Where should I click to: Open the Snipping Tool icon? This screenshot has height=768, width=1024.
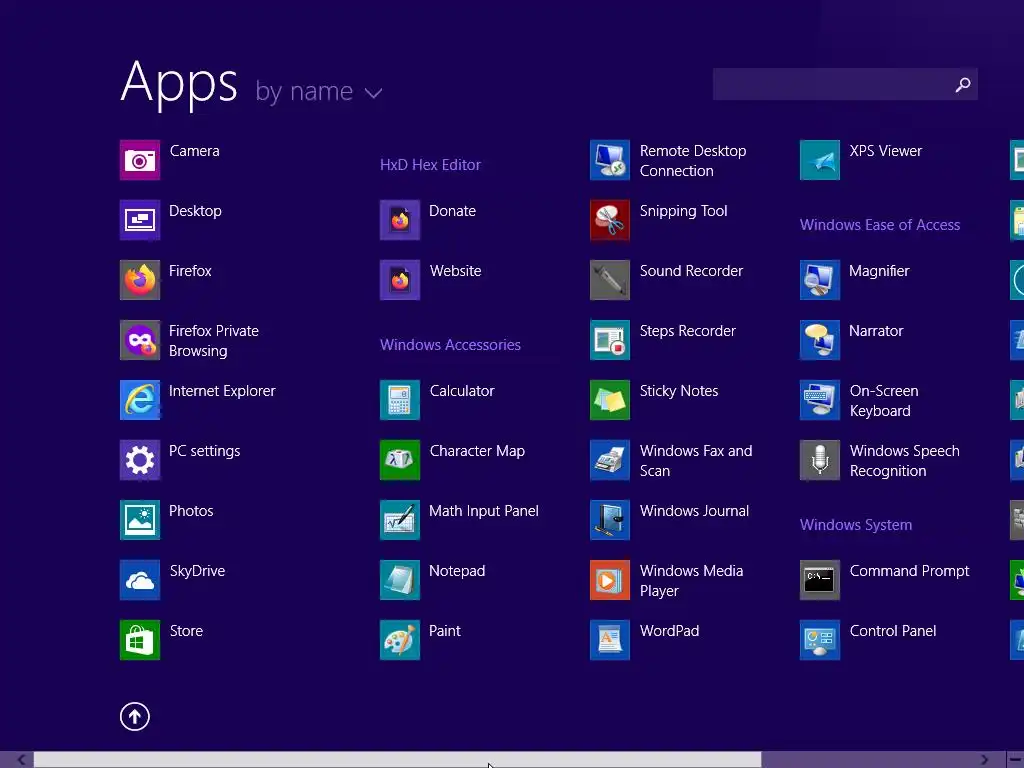pyautogui.click(x=610, y=219)
